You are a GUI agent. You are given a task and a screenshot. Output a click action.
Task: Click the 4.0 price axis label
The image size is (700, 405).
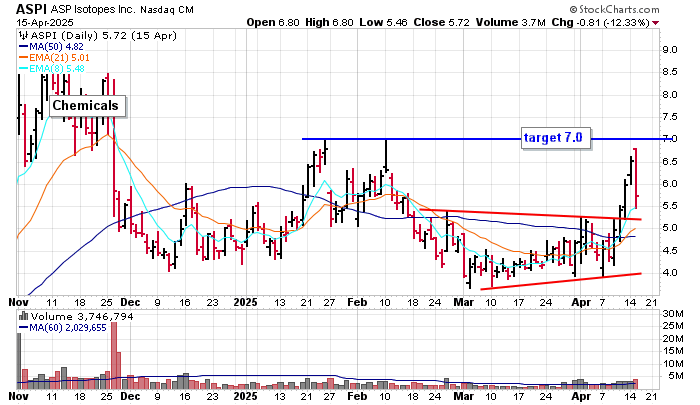(x=668, y=272)
